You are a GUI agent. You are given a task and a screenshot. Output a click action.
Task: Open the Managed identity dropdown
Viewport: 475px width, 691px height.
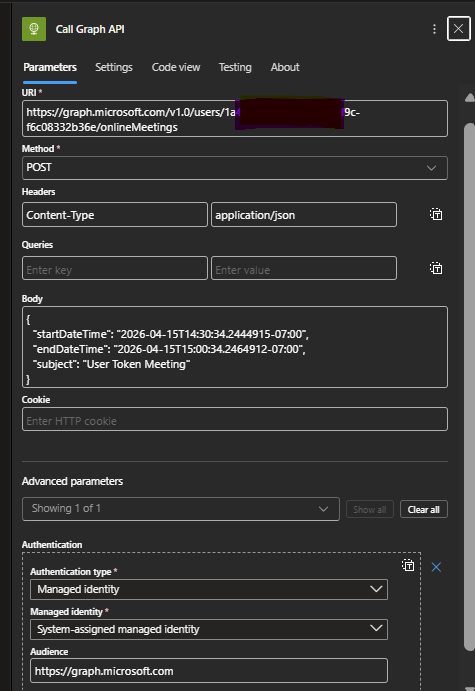point(209,629)
